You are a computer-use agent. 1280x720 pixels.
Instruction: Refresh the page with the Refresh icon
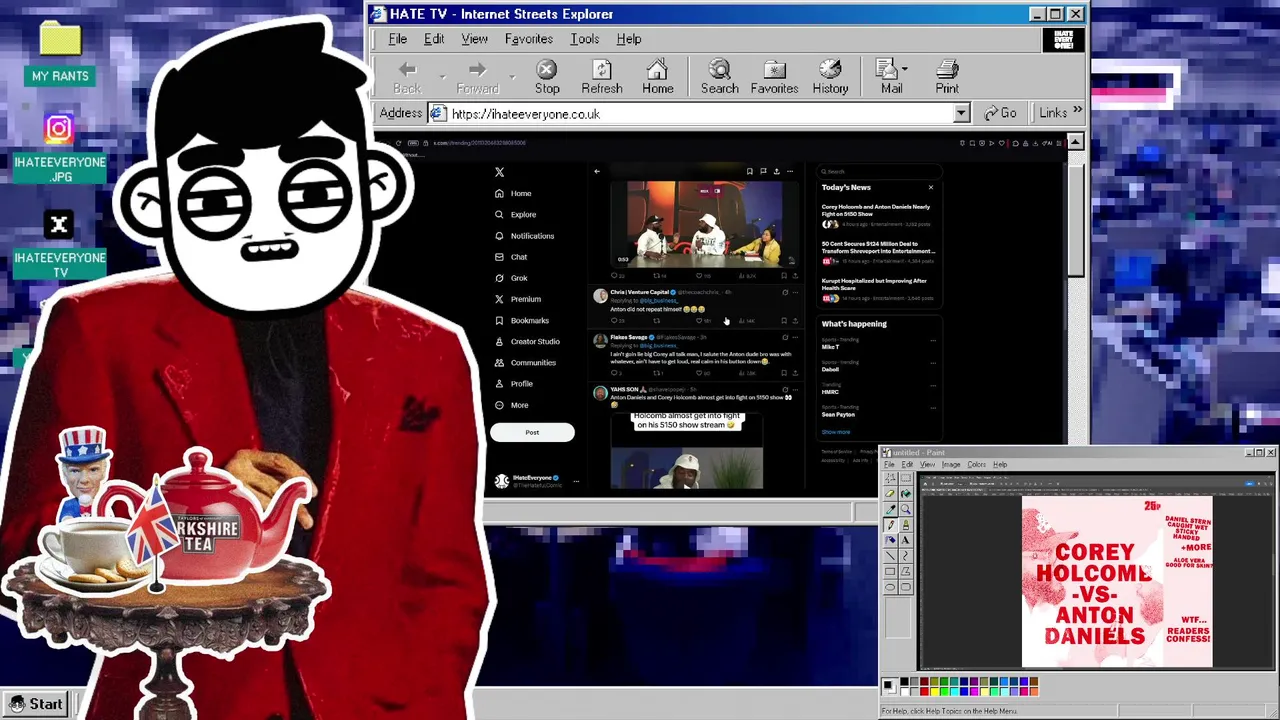(602, 77)
